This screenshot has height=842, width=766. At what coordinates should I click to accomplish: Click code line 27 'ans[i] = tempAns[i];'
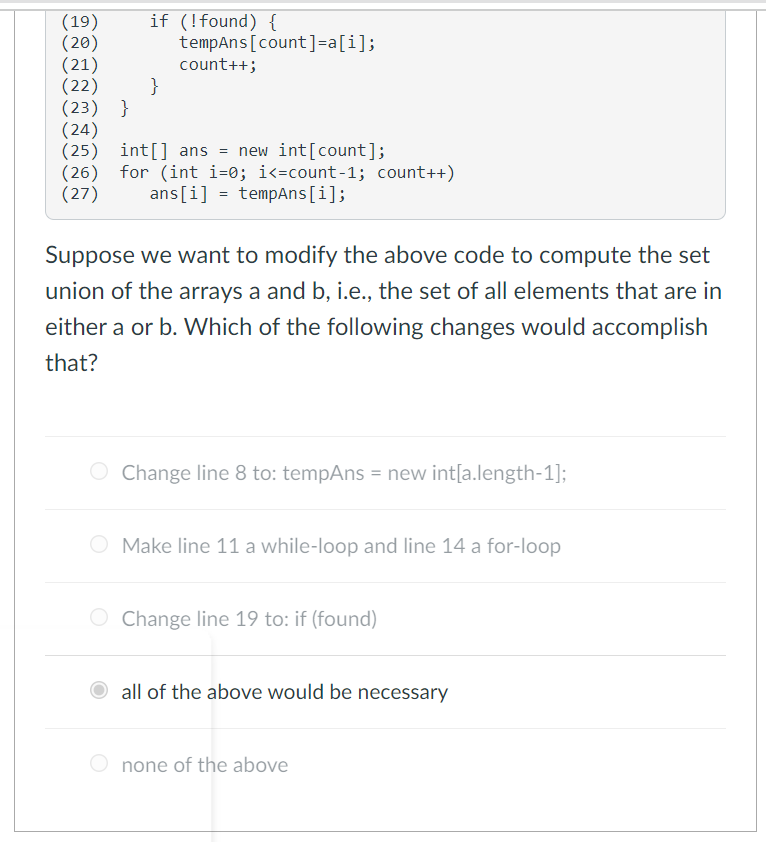(248, 193)
